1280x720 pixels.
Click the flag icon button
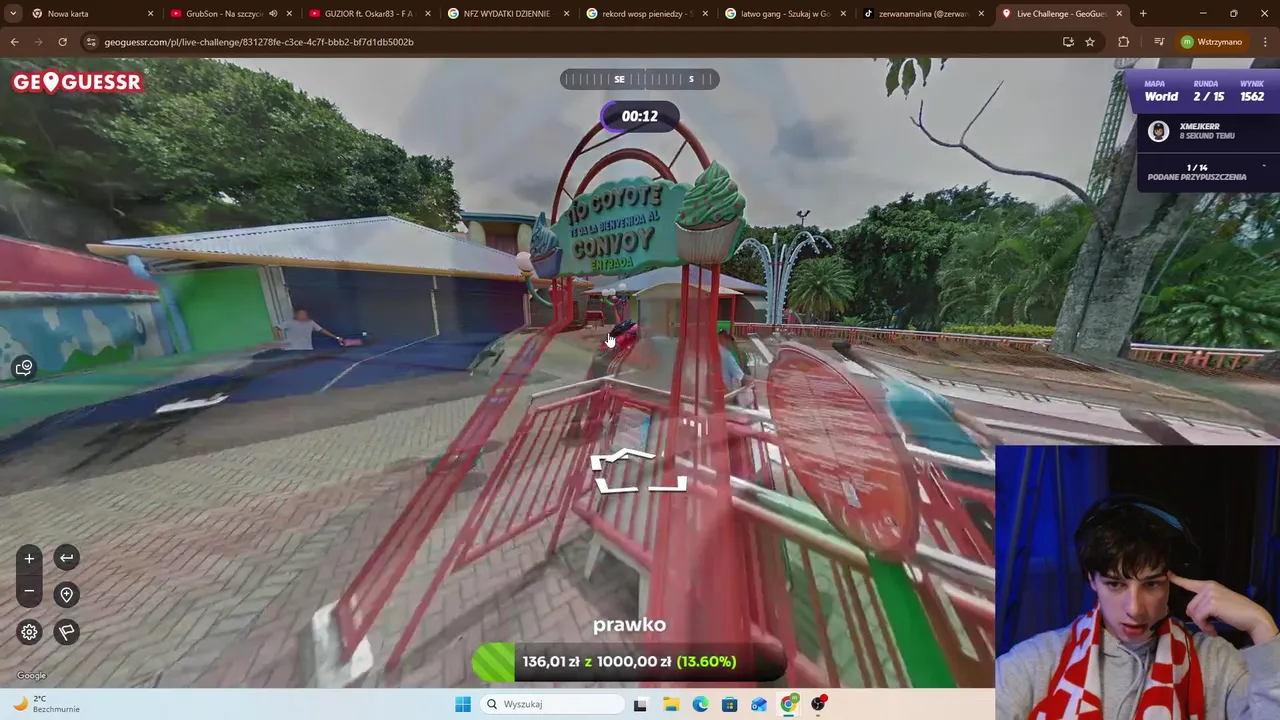pos(66,632)
